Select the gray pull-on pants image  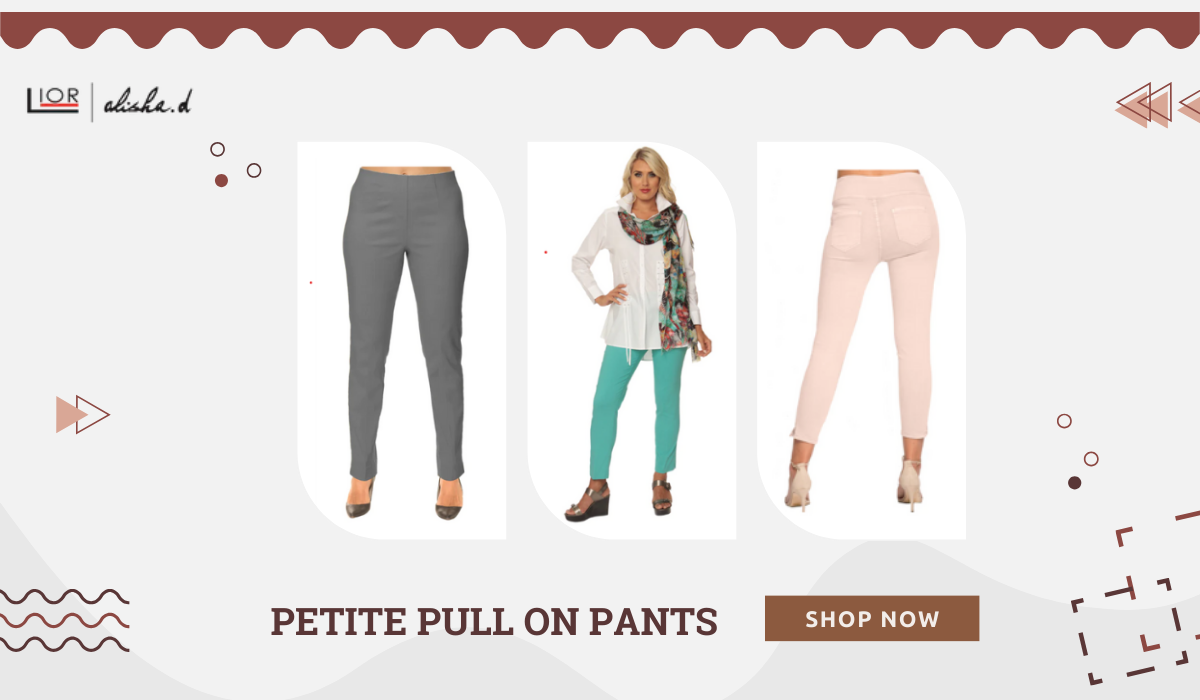tap(402, 340)
